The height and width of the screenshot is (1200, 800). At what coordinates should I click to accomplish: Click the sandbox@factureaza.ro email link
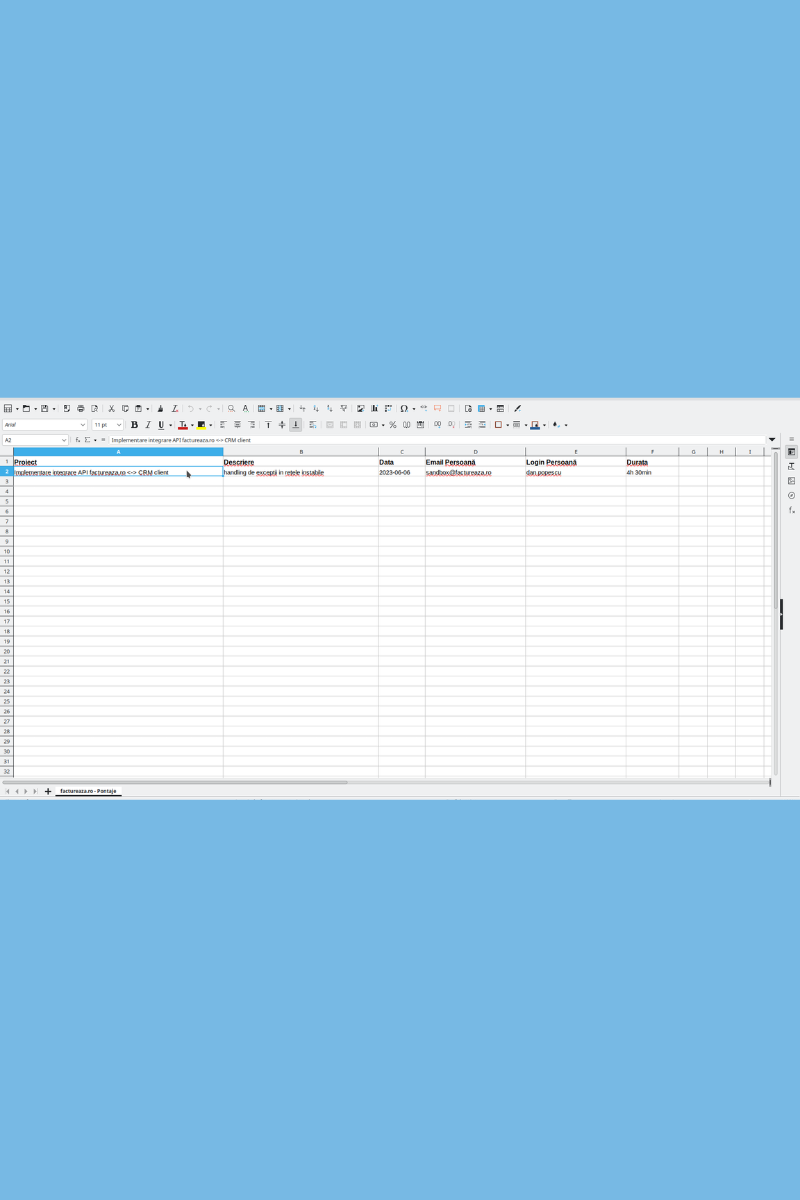click(459, 472)
